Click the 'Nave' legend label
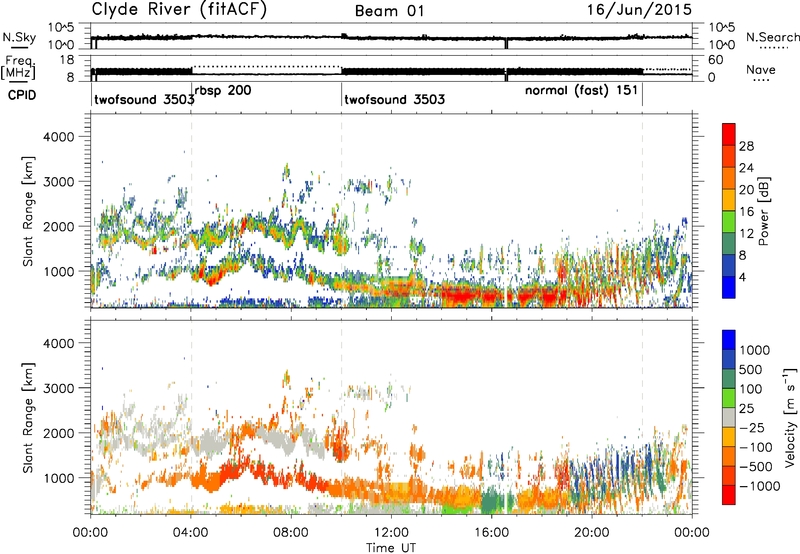 pos(761,70)
